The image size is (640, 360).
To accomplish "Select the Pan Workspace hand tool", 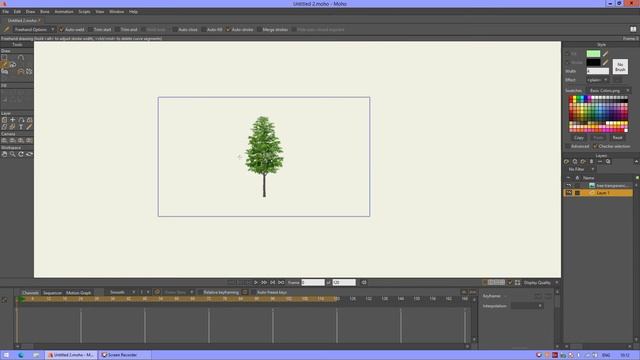I will [4, 154].
